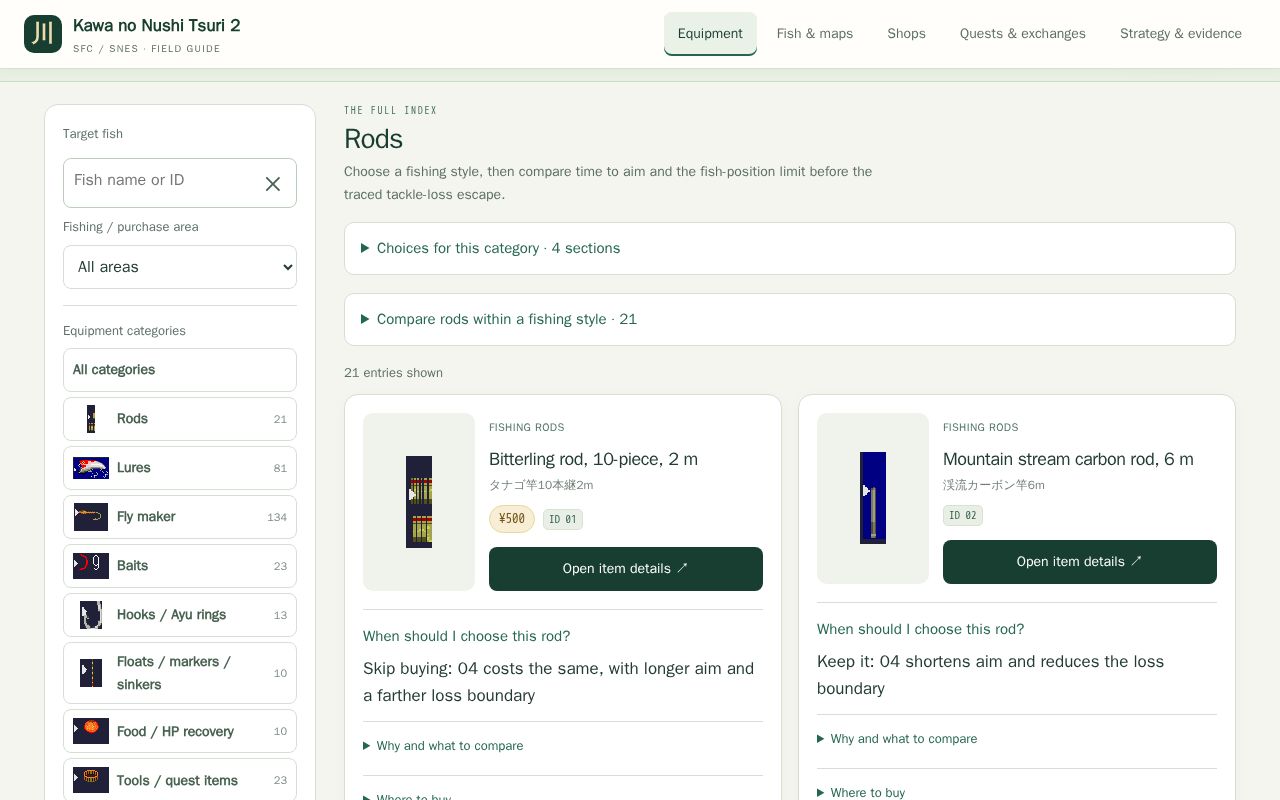Clear the fish name search field
Screen dimensions: 1280x800
click(x=273, y=184)
